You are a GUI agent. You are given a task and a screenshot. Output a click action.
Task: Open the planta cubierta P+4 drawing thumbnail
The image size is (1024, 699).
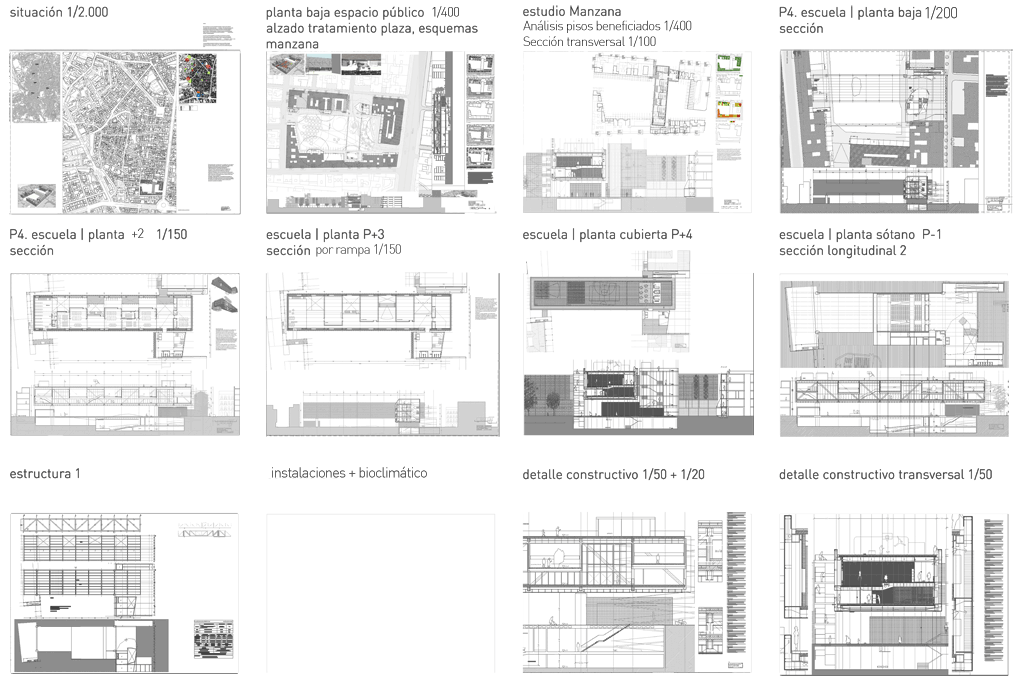point(637,354)
